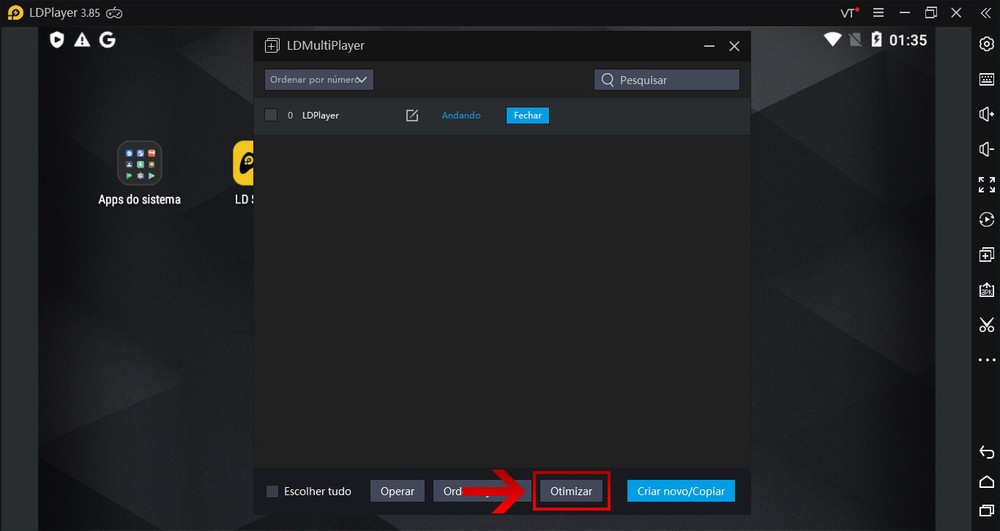
Task: Open the LDPlayer hamburger menu
Action: pyautogui.click(x=878, y=13)
